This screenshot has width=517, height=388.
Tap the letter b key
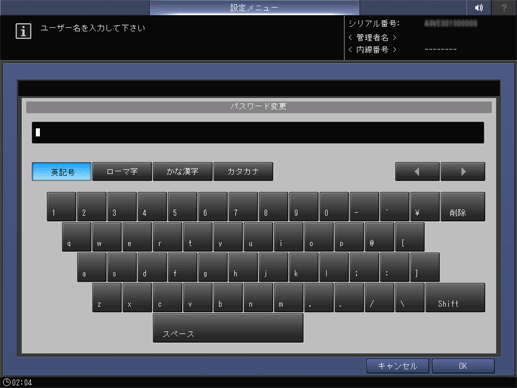click(228, 298)
